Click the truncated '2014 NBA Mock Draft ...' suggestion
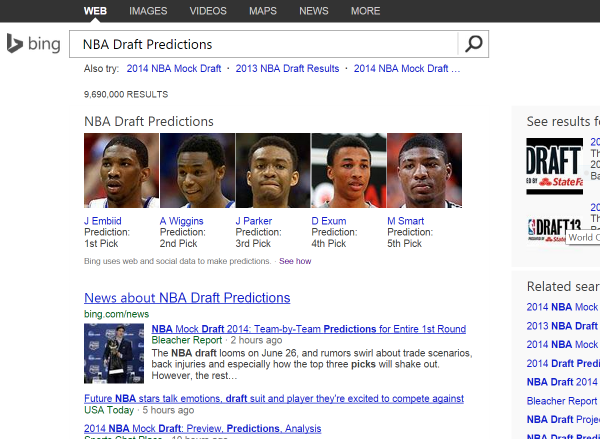 (407, 69)
